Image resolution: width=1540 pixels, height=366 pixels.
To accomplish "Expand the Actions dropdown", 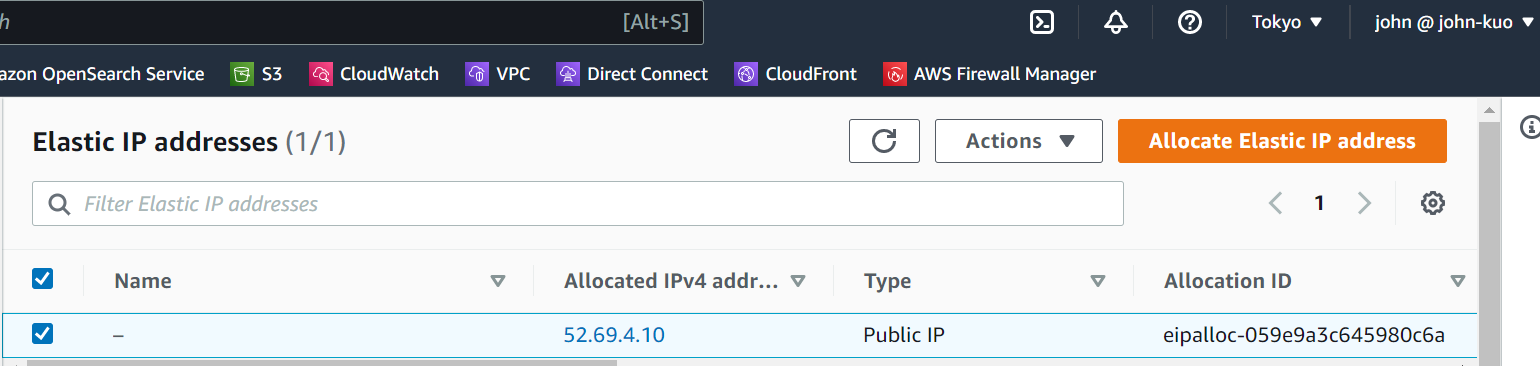I will 1019,141.
